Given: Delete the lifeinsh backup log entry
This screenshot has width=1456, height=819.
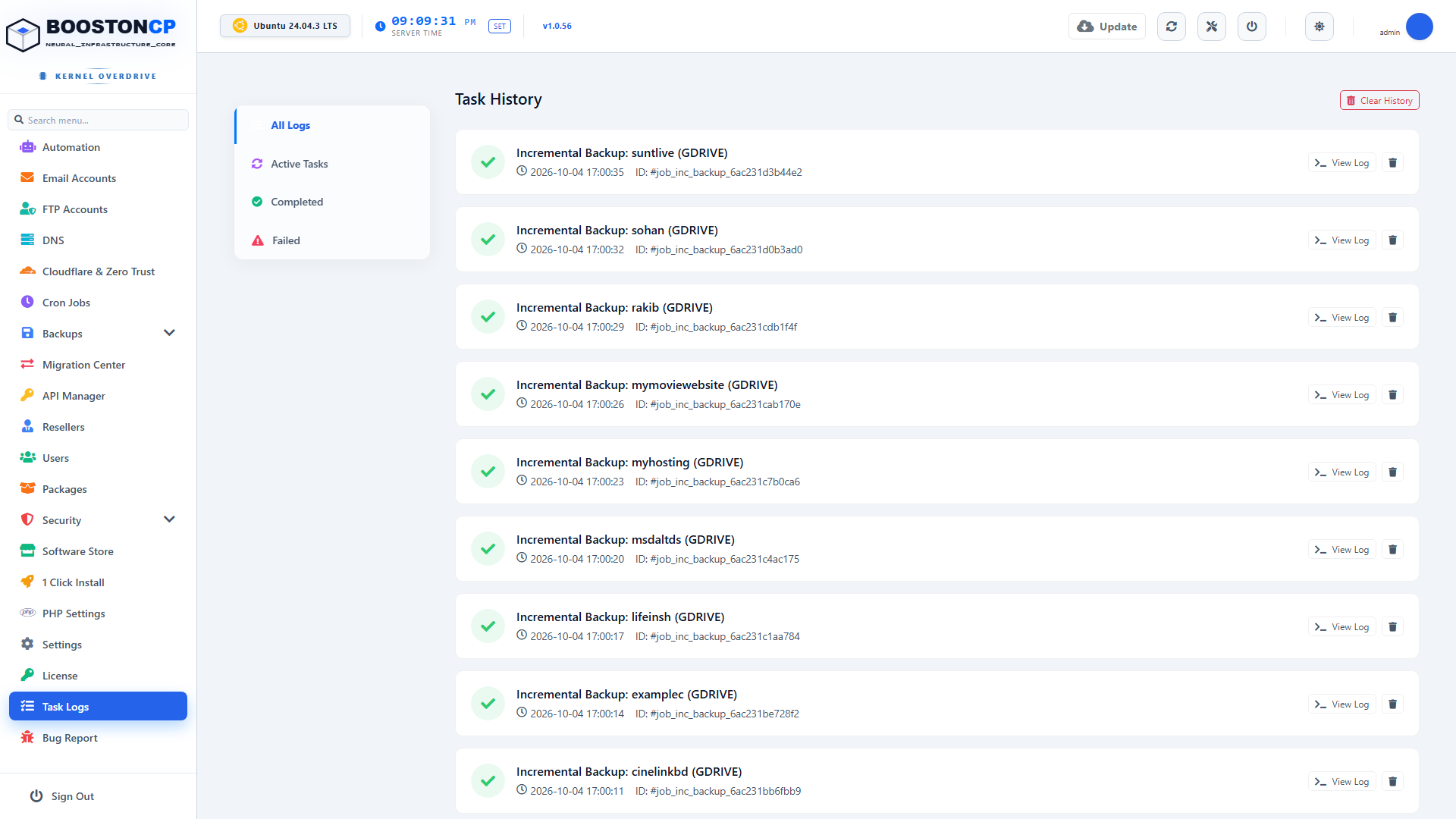Looking at the screenshot, I should pyautogui.click(x=1392, y=627).
